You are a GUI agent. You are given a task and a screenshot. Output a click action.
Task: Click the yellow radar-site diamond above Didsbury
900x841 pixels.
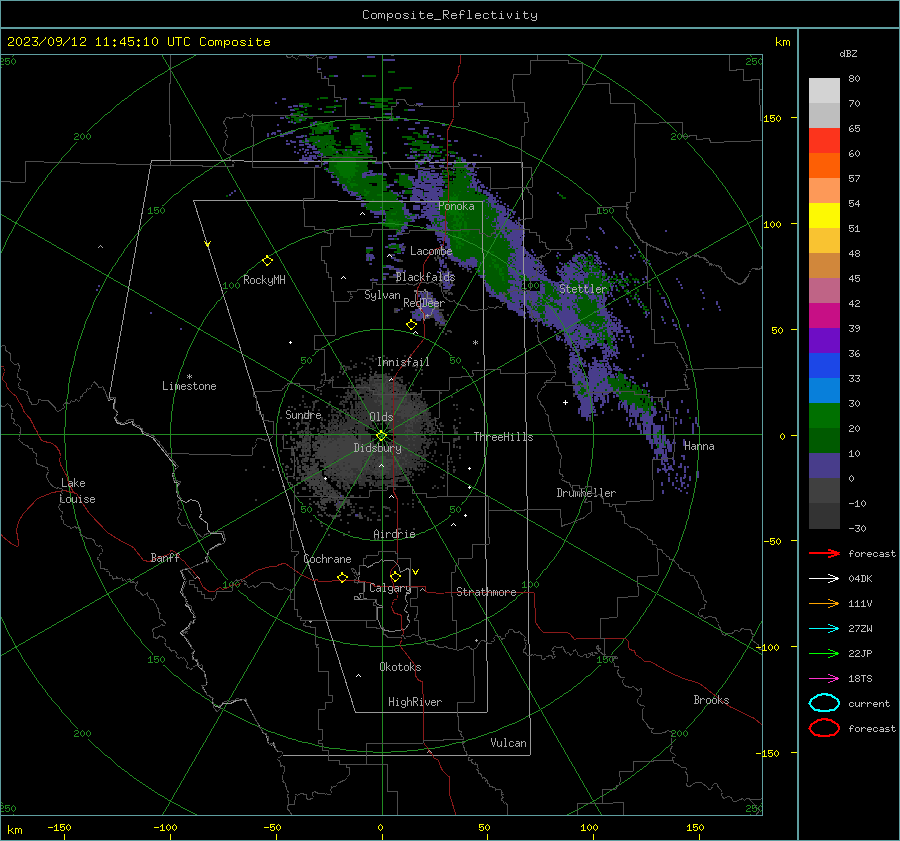coord(382,436)
